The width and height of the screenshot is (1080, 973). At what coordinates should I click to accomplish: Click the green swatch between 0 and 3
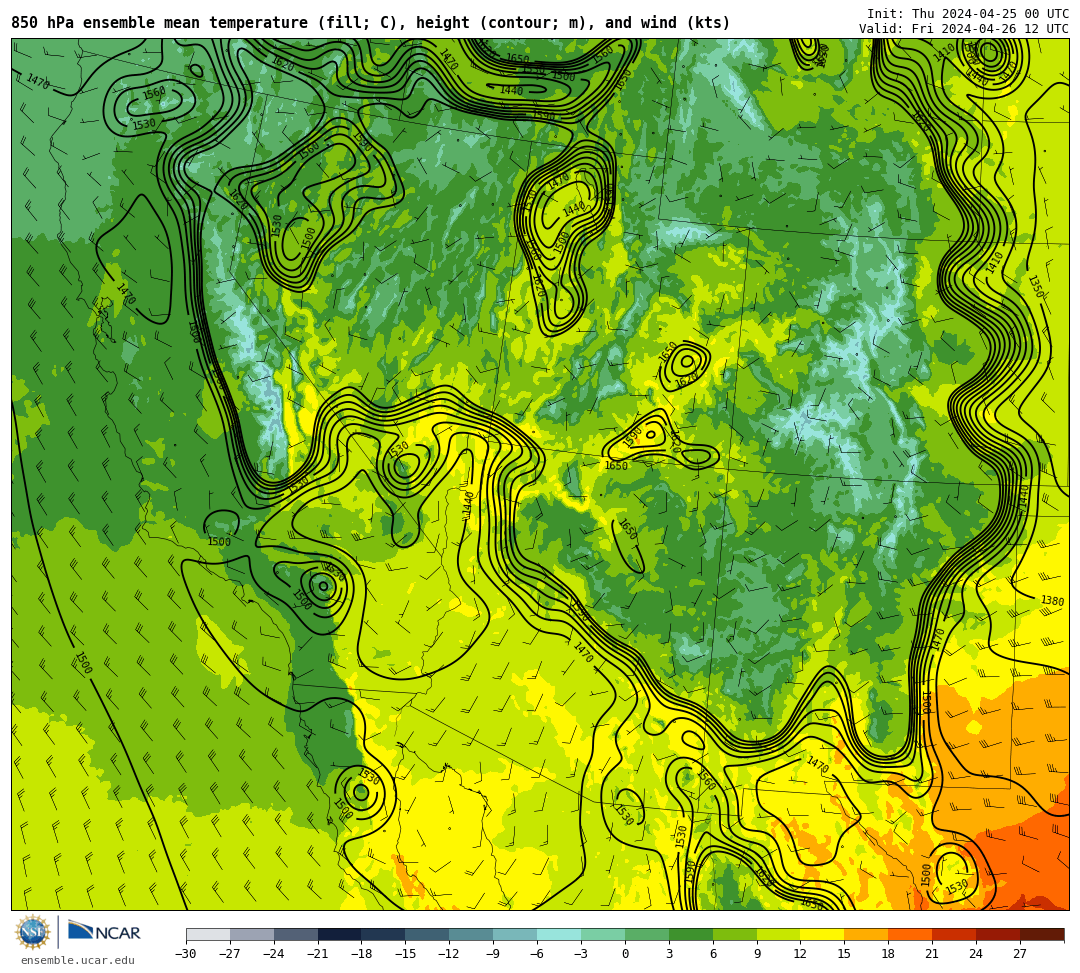pos(647,934)
